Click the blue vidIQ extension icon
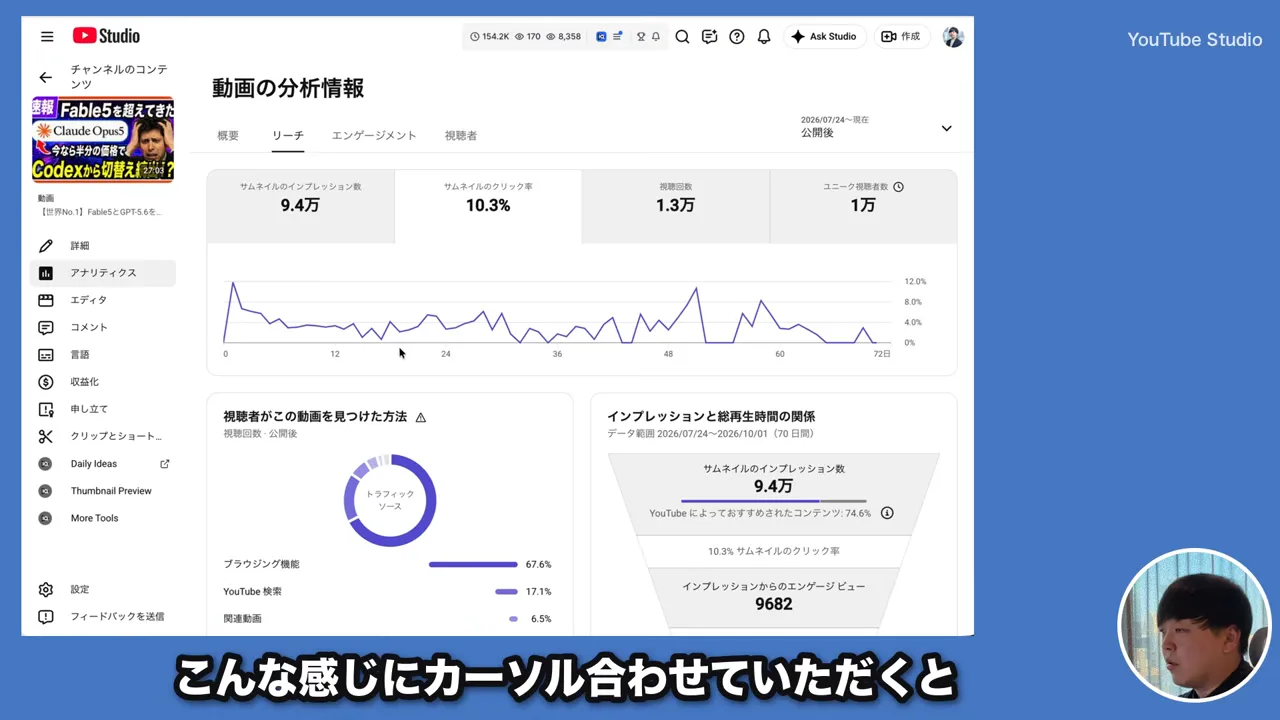This screenshot has height=720, width=1280. pos(601,37)
